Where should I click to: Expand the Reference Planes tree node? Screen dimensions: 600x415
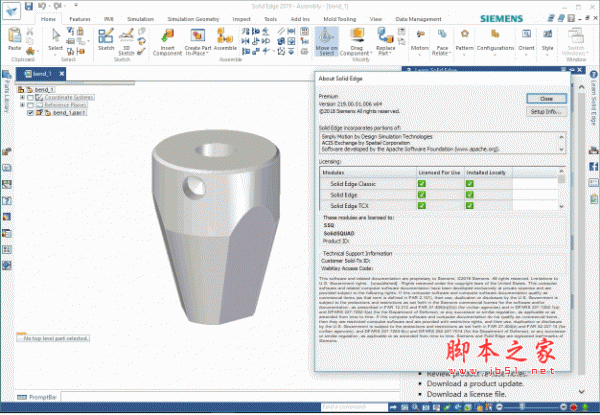(23, 105)
